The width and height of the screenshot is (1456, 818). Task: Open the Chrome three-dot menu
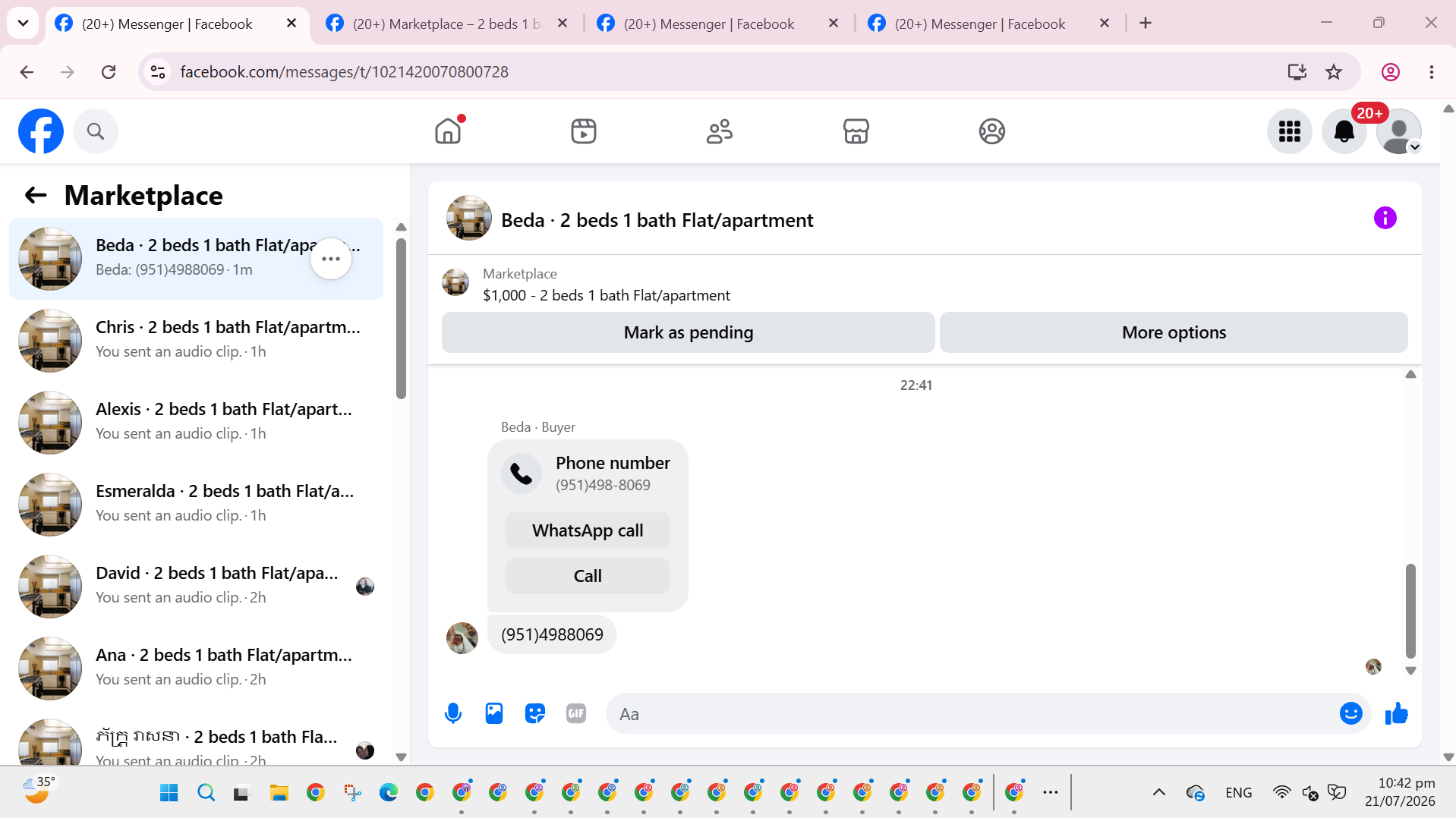[x=1431, y=72]
